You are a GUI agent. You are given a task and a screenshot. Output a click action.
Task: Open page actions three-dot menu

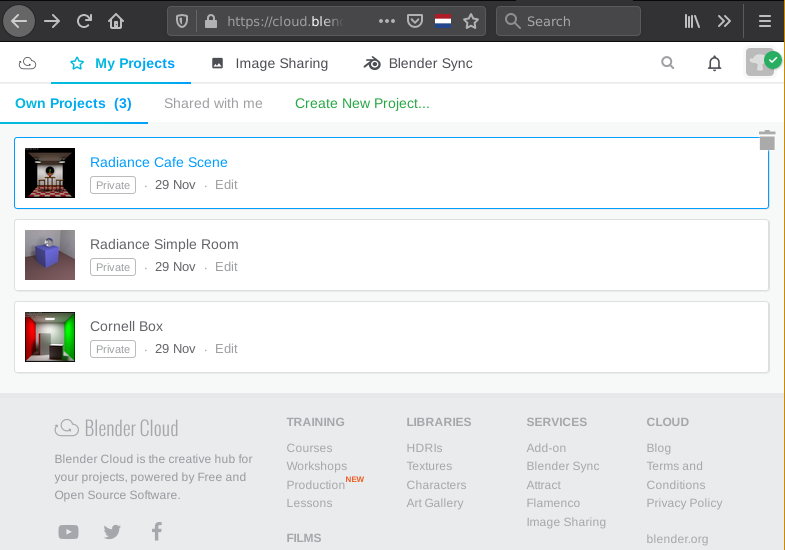pyautogui.click(x=386, y=21)
